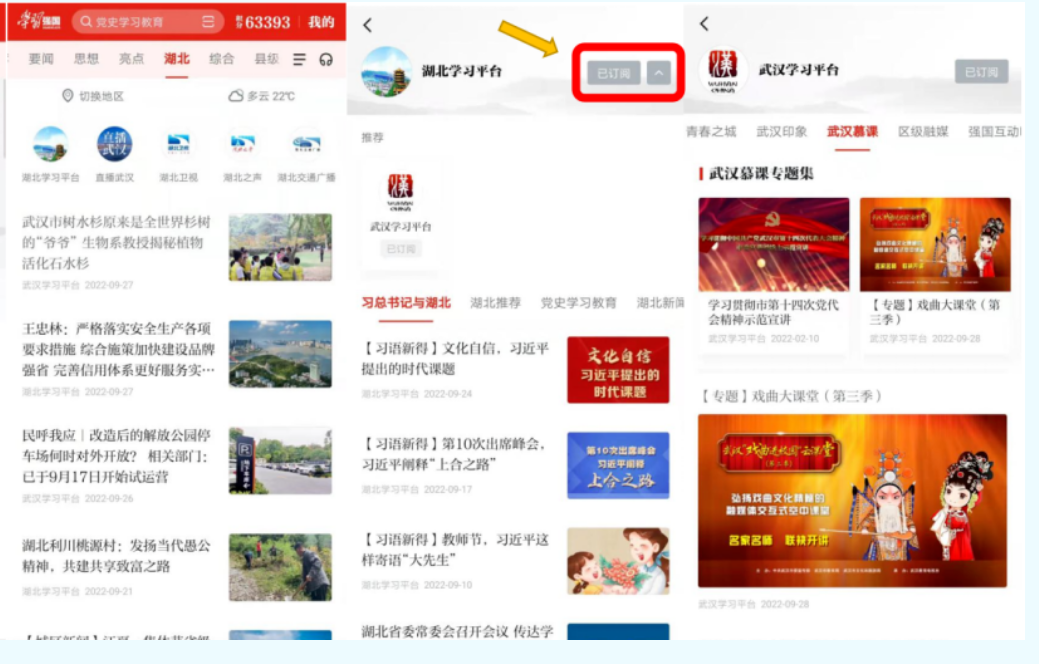Click the headphone audio icon
The image size is (1039, 664).
[326, 60]
